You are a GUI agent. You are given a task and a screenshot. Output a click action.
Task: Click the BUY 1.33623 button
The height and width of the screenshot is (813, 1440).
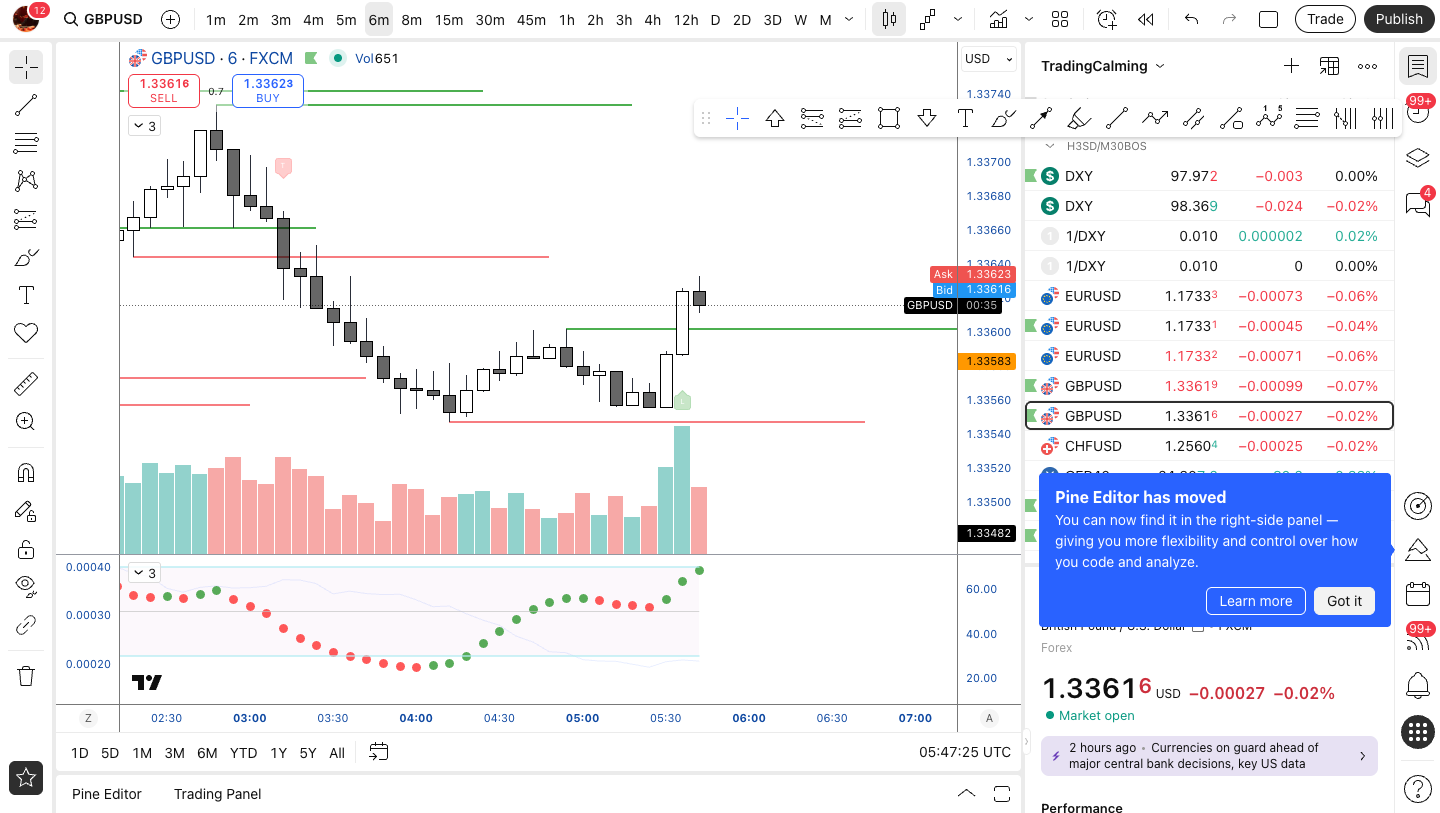[x=268, y=91]
